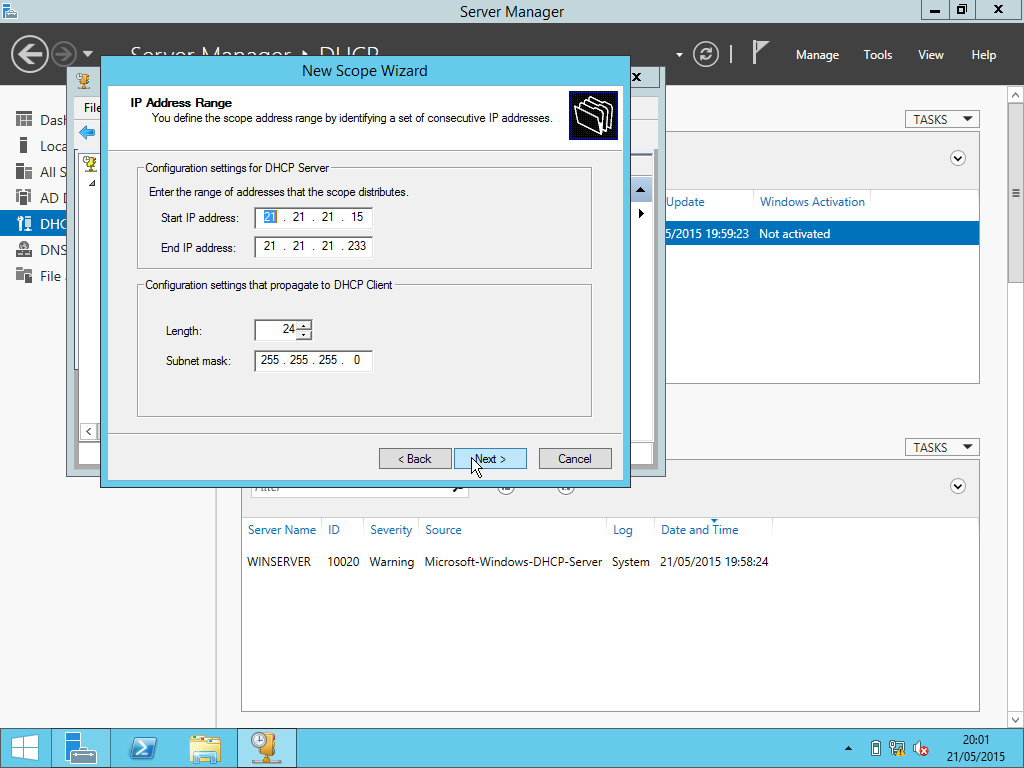Open the navigation history dropdown arrow

point(88,54)
